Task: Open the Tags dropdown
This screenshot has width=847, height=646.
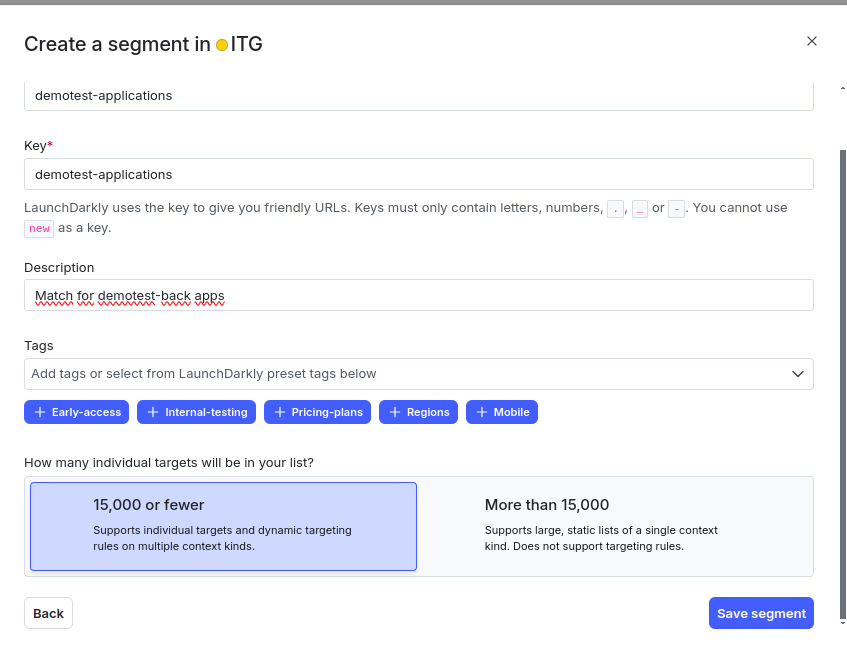Action: point(419,374)
